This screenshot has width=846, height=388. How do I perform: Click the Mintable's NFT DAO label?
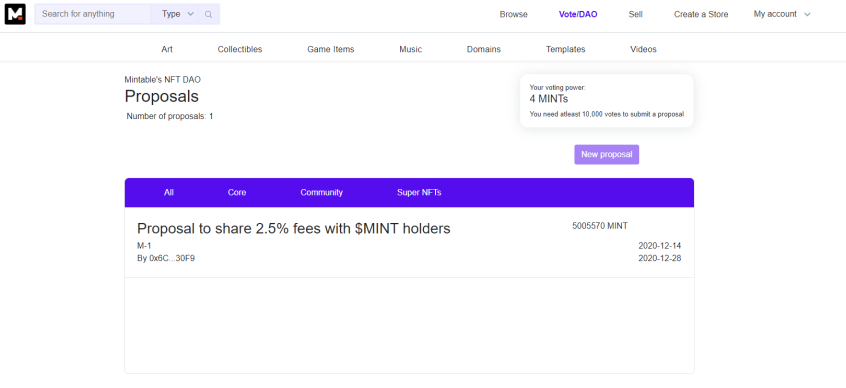pos(162,80)
